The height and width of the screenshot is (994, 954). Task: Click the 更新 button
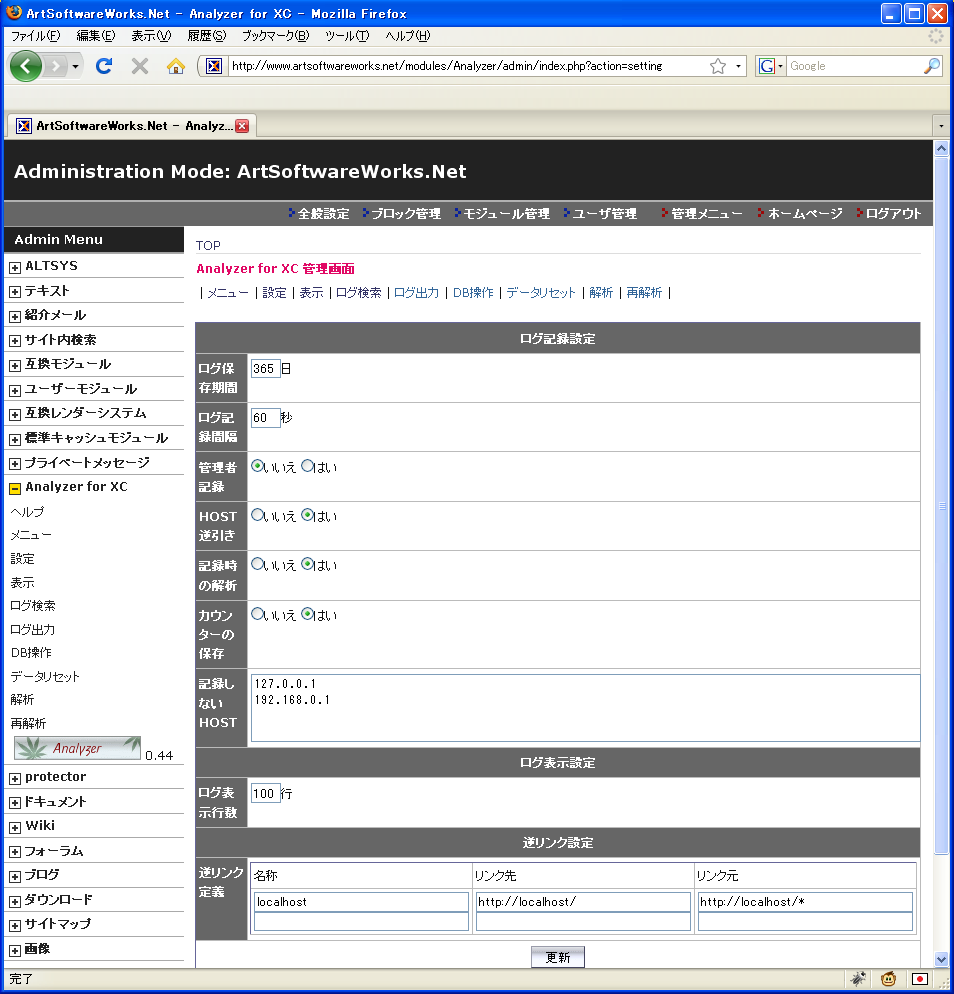[557, 957]
